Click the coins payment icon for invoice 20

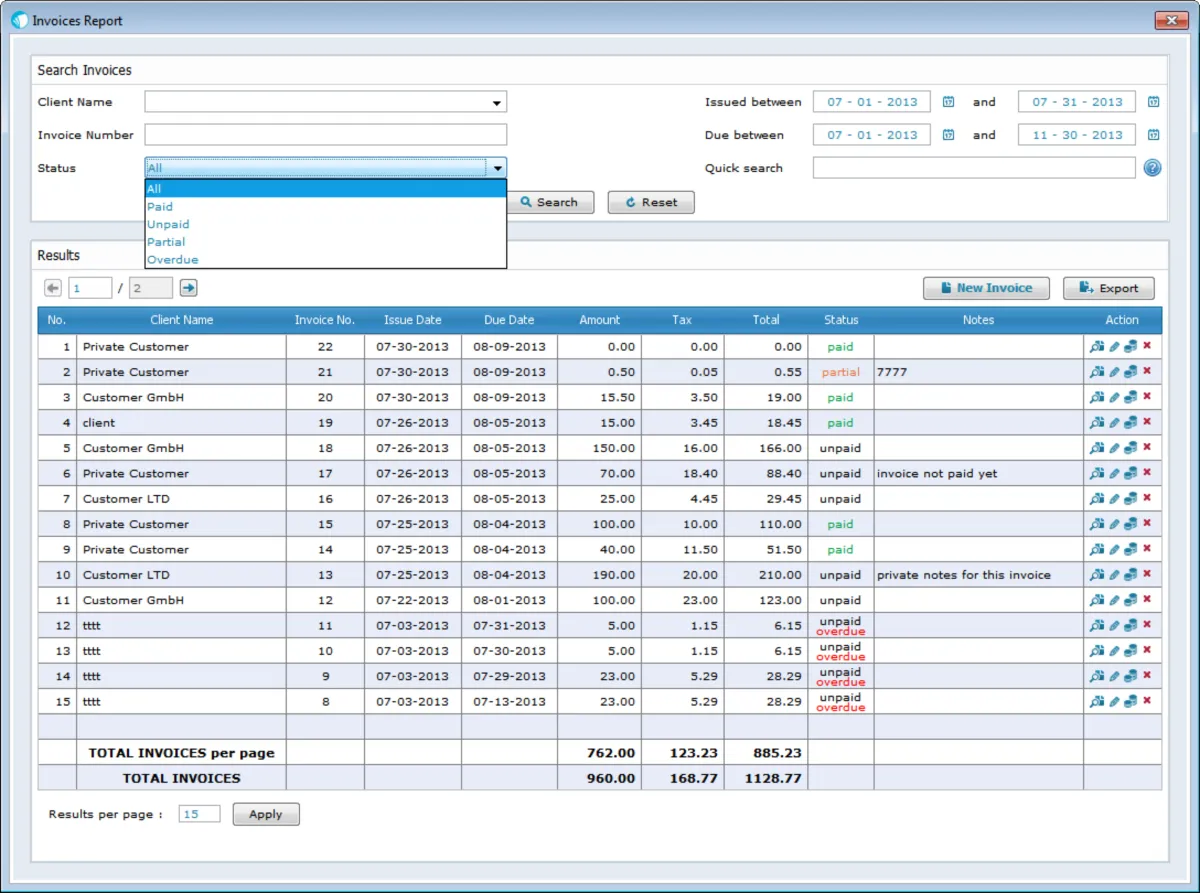[x=1130, y=397]
